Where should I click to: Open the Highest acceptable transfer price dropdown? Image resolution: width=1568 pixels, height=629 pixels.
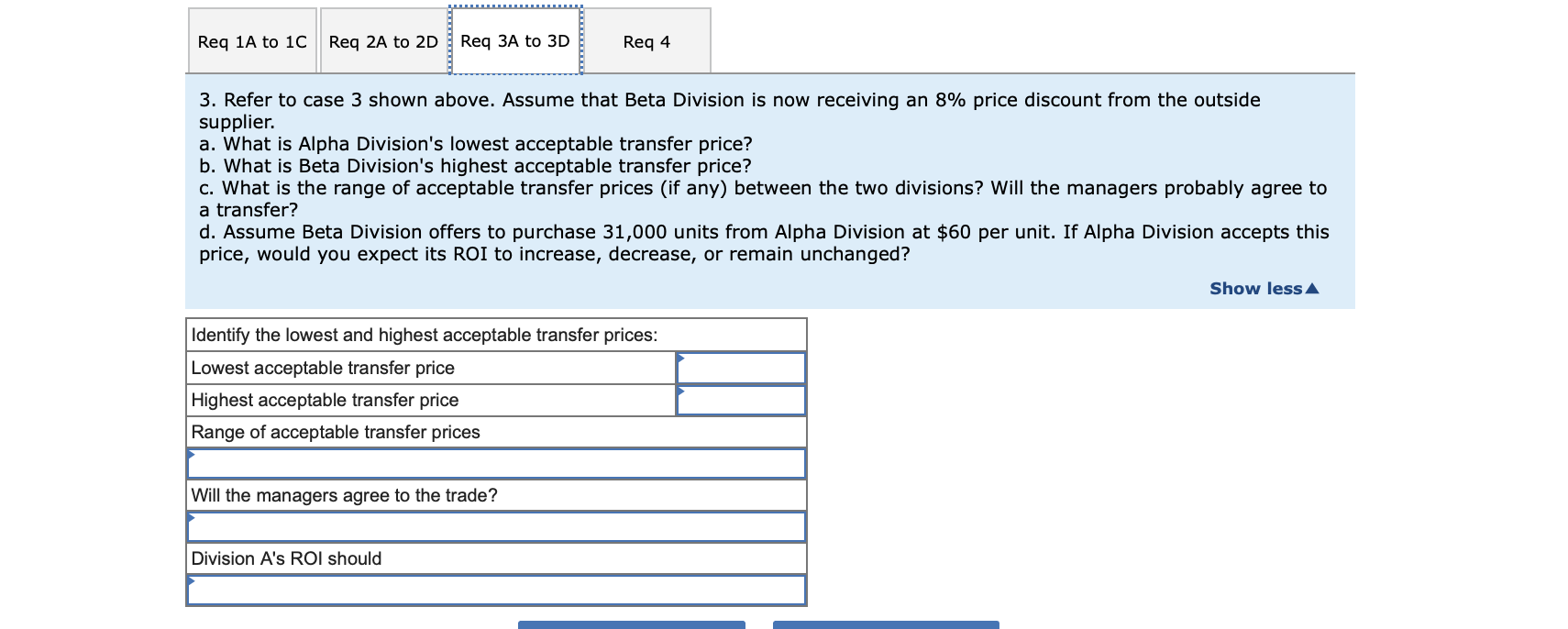coord(739,400)
